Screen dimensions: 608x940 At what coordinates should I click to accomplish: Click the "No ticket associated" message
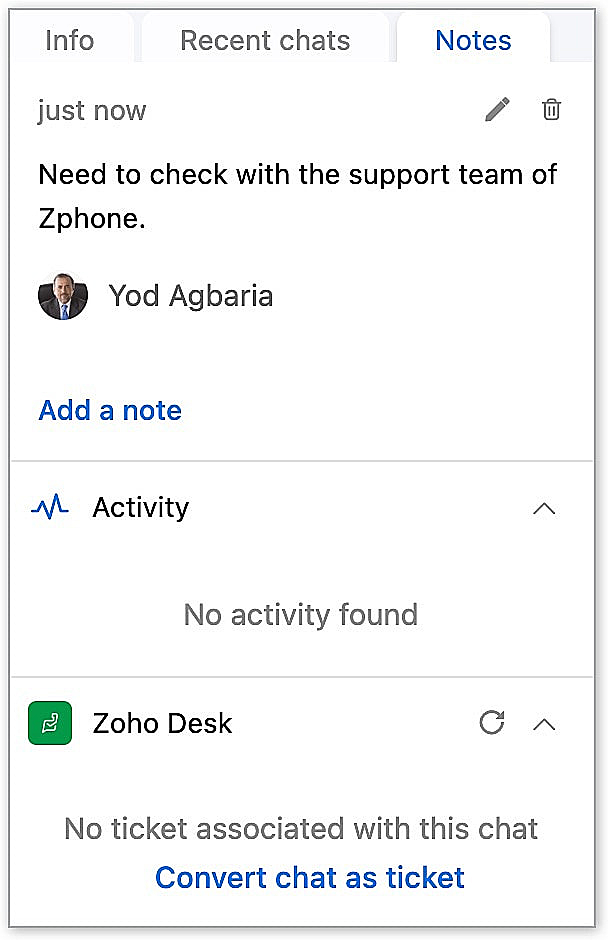301,828
